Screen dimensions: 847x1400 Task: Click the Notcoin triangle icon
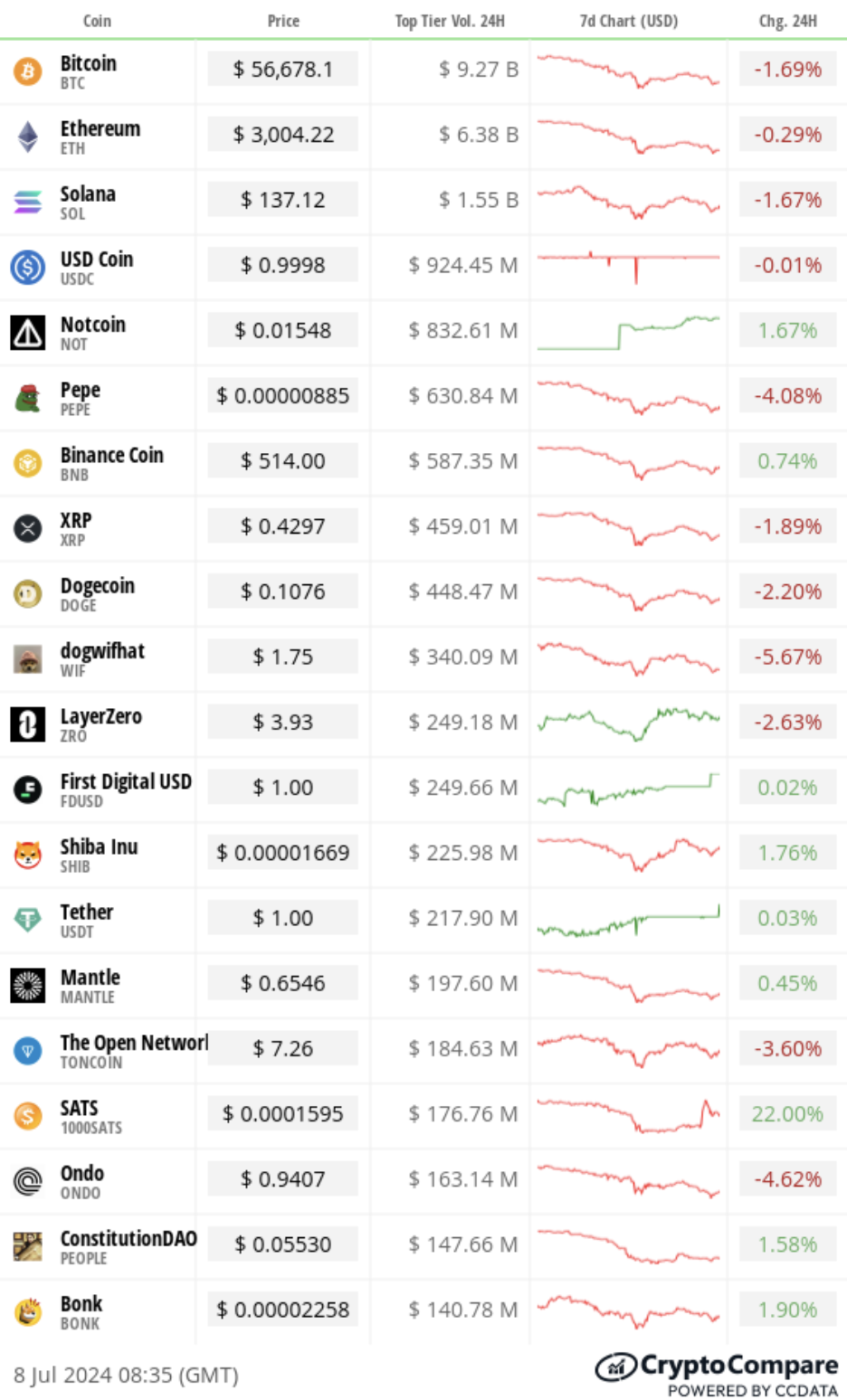click(x=28, y=333)
